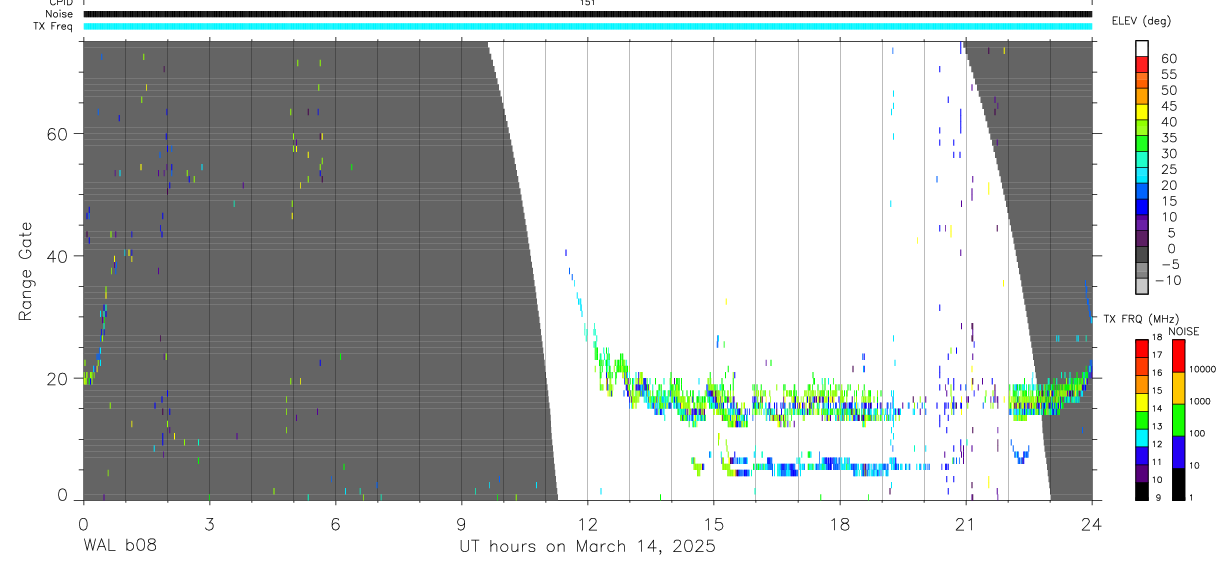
Task: Click the black segment of NOISE color bar
Action: [1178, 484]
